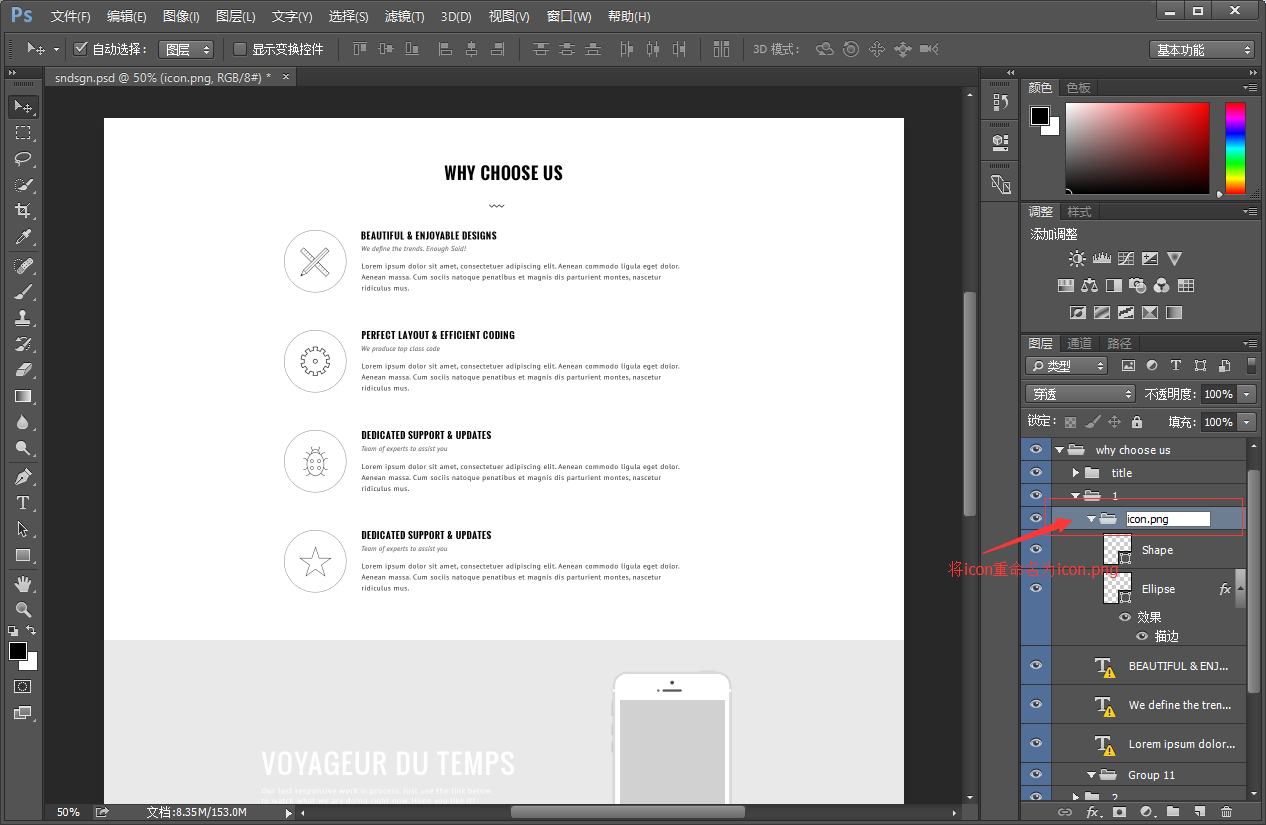Screen dimensions: 1266x825
Task: Open the 基本功能 workspace dropdown
Action: [x=1202, y=50]
